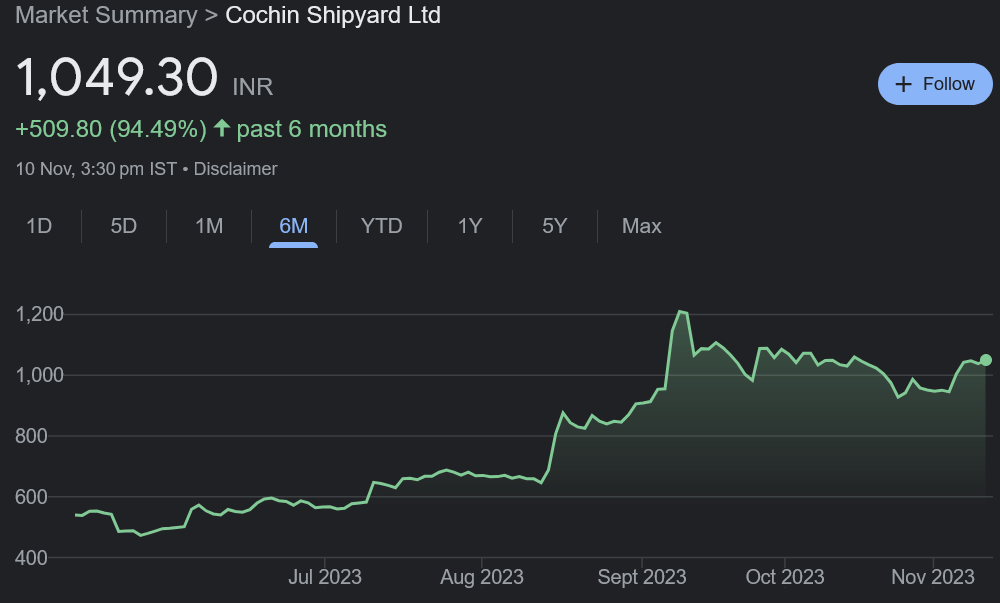The image size is (1000, 603).
Task: Click the current price dot on chart
Action: pos(986,360)
